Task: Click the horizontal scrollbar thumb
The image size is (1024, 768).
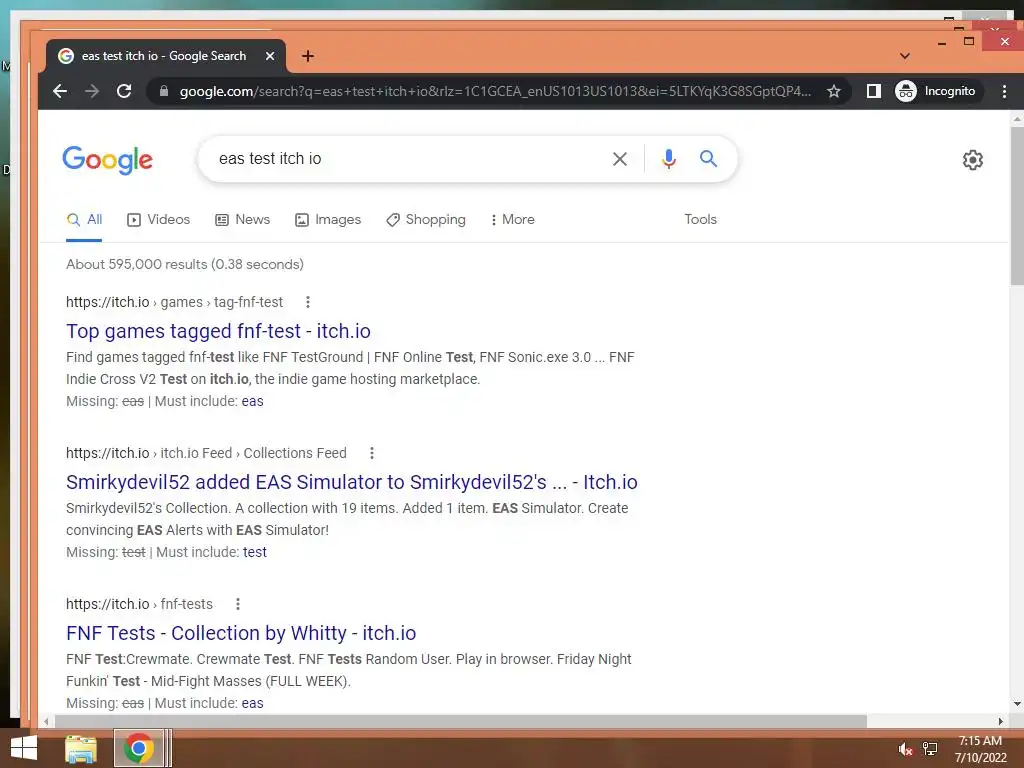Action: [x=460, y=721]
